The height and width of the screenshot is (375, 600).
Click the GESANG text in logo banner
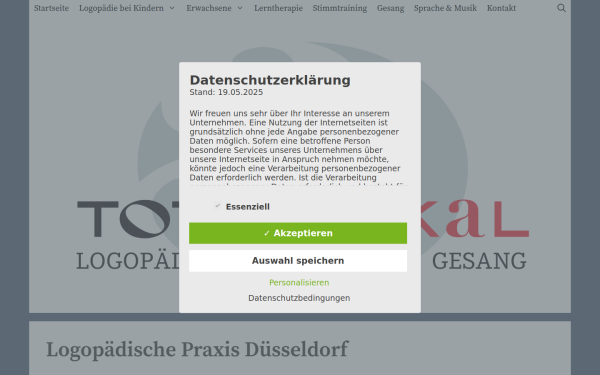[x=479, y=261]
